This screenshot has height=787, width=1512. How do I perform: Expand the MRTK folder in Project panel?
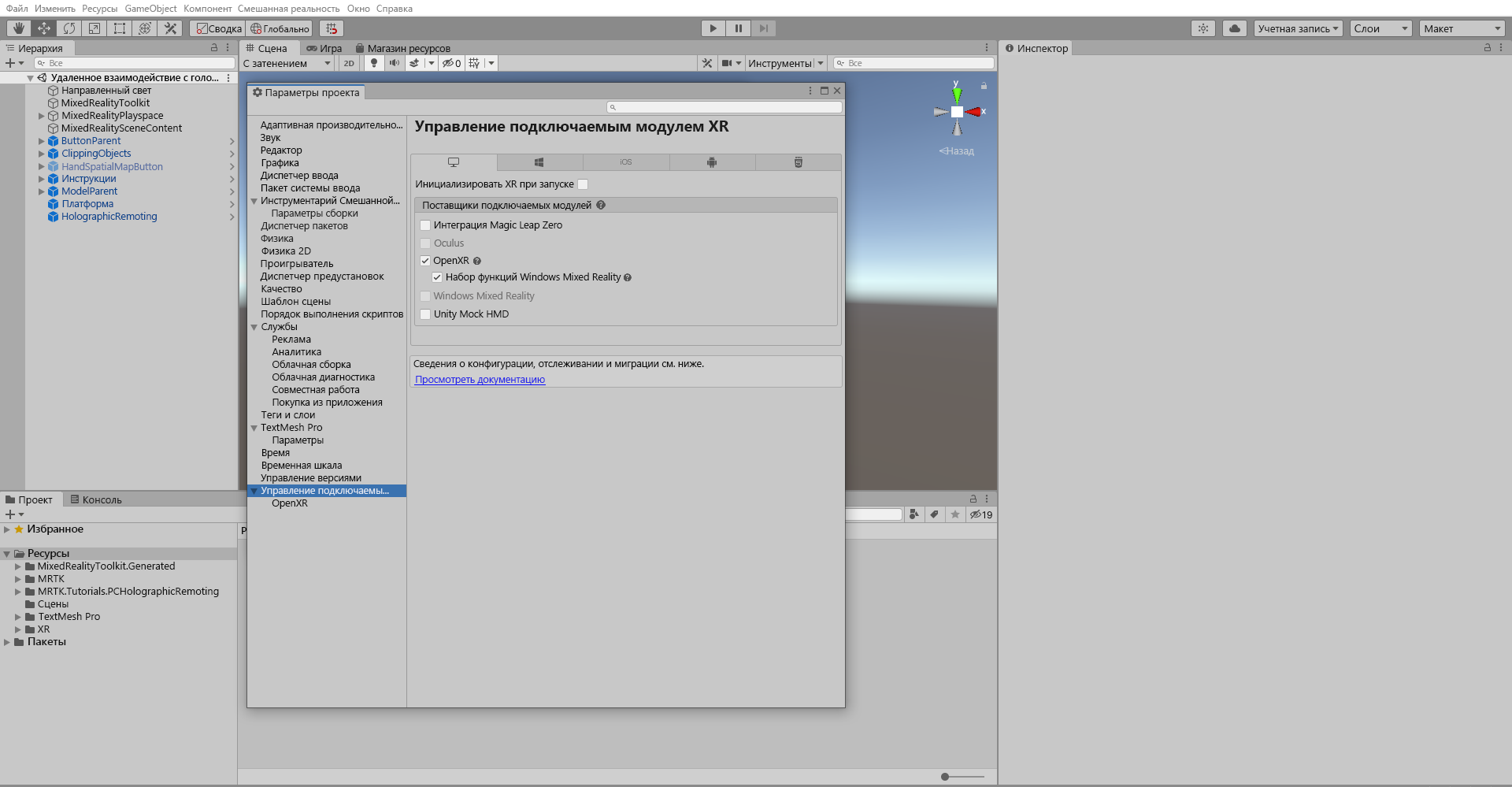[x=18, y=579]
